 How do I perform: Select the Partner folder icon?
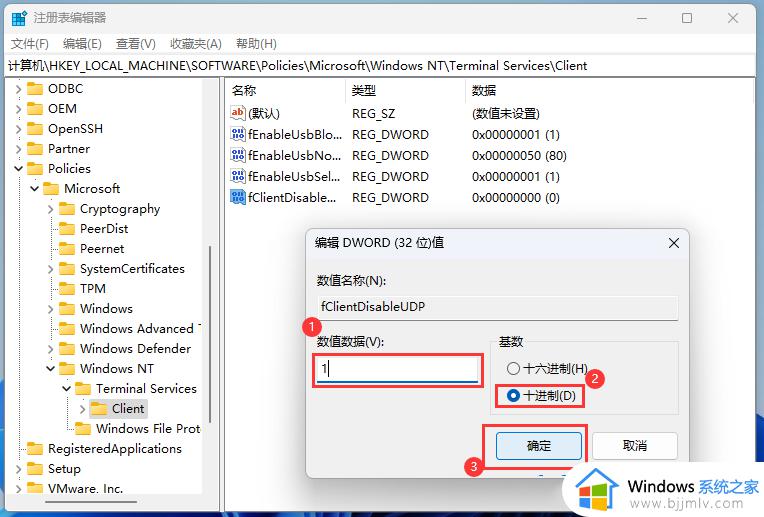click(35, 149)
